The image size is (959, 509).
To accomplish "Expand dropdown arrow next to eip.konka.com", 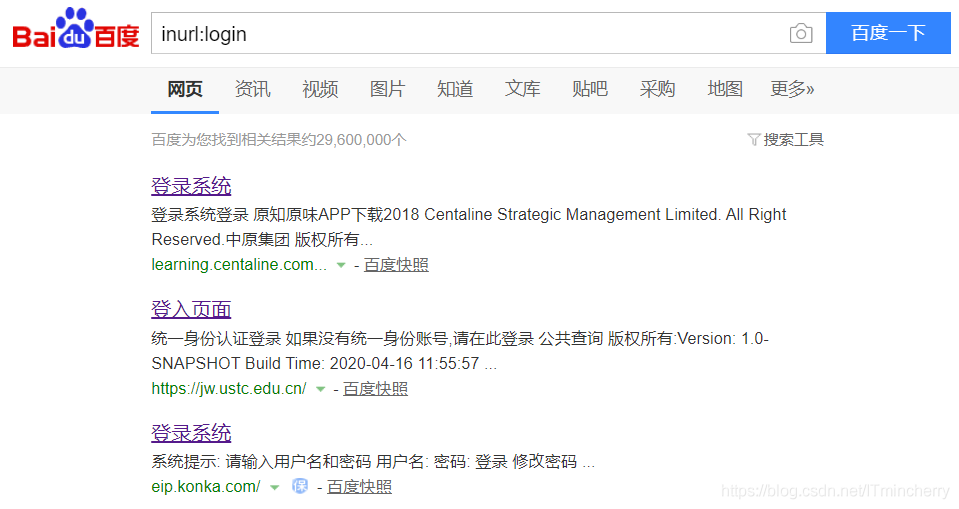I will click(x=275, y=488).
